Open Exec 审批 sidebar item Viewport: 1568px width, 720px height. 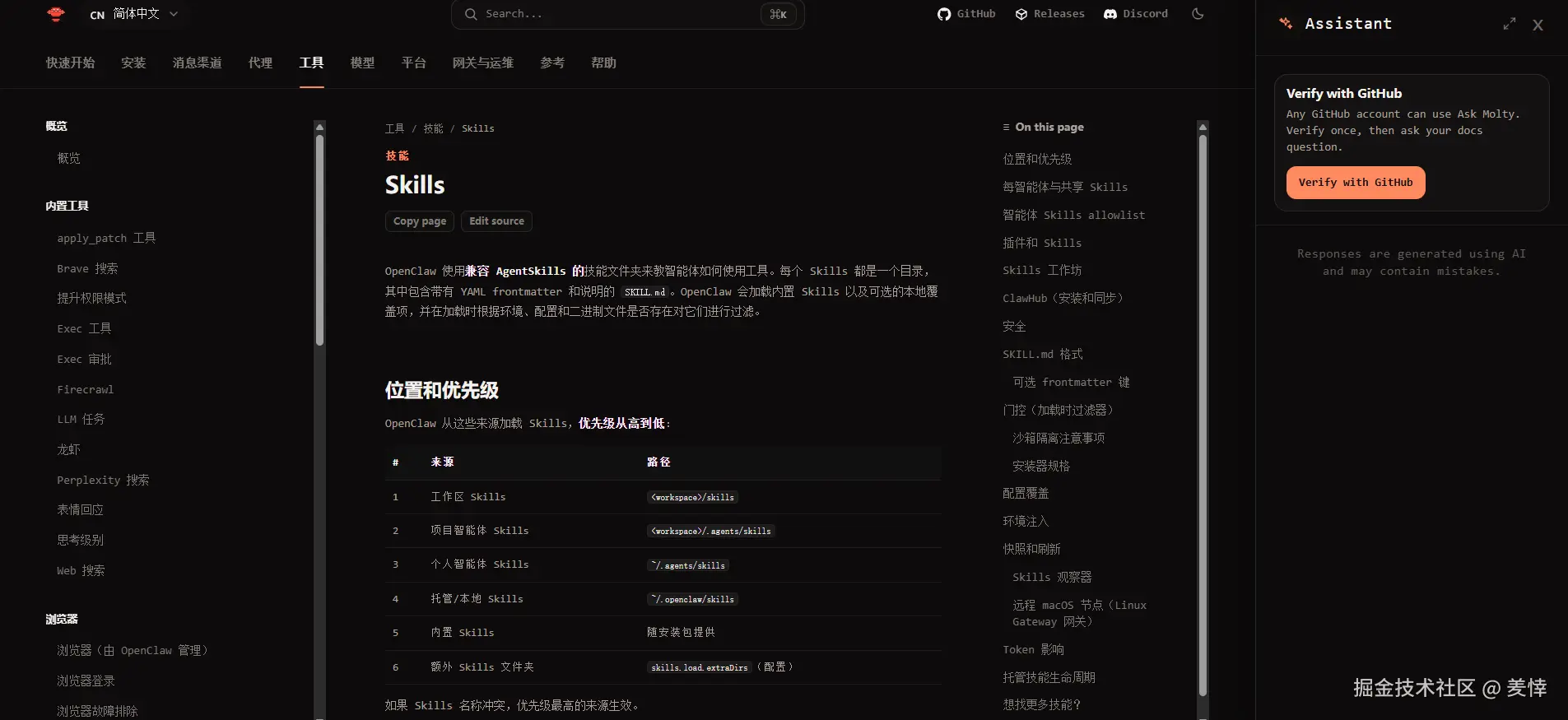84,359
